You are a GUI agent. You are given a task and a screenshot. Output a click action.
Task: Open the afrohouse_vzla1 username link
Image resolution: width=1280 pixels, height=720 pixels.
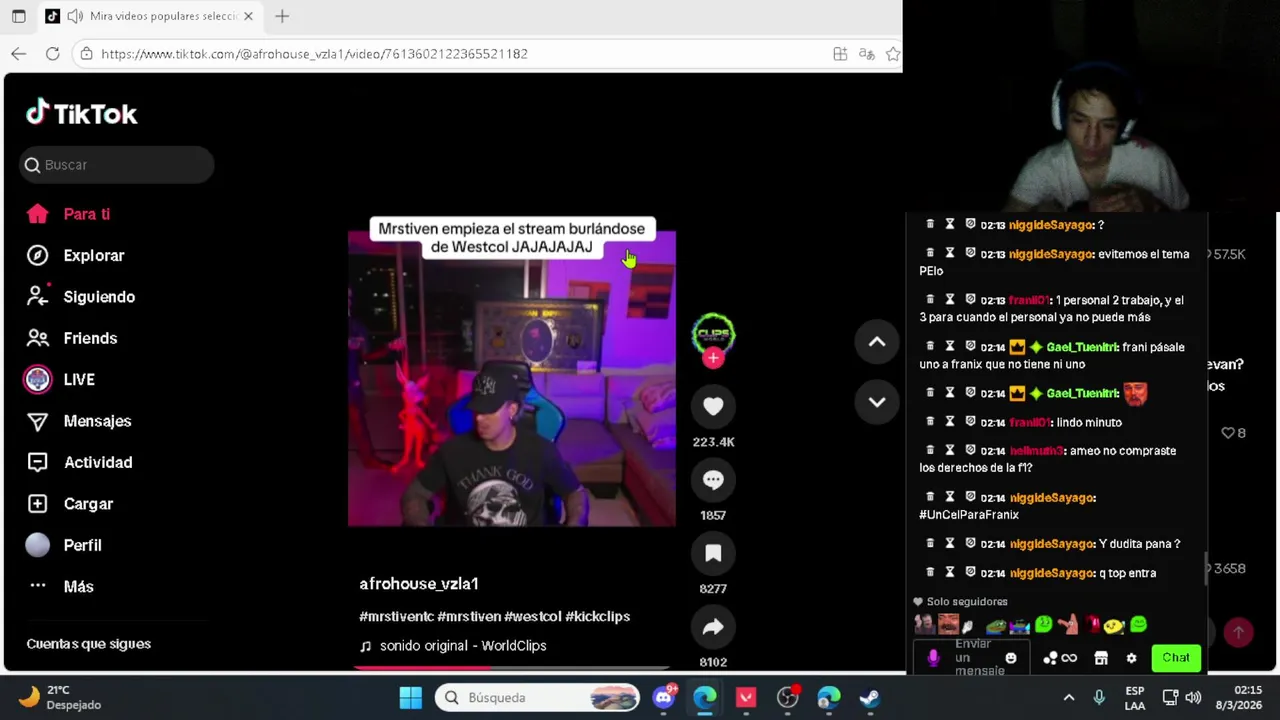click(419, 584)
